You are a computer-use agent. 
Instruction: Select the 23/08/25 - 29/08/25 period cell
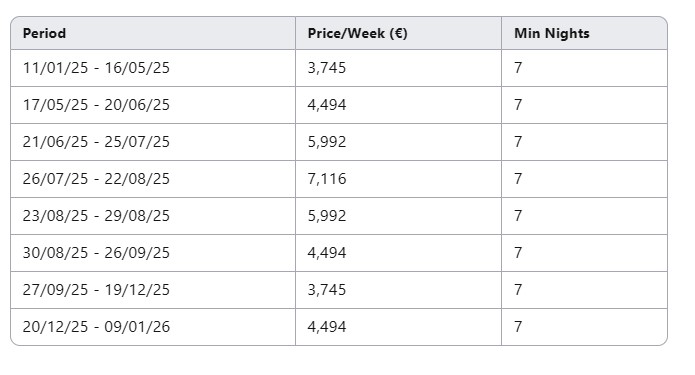tap(153, 216)
